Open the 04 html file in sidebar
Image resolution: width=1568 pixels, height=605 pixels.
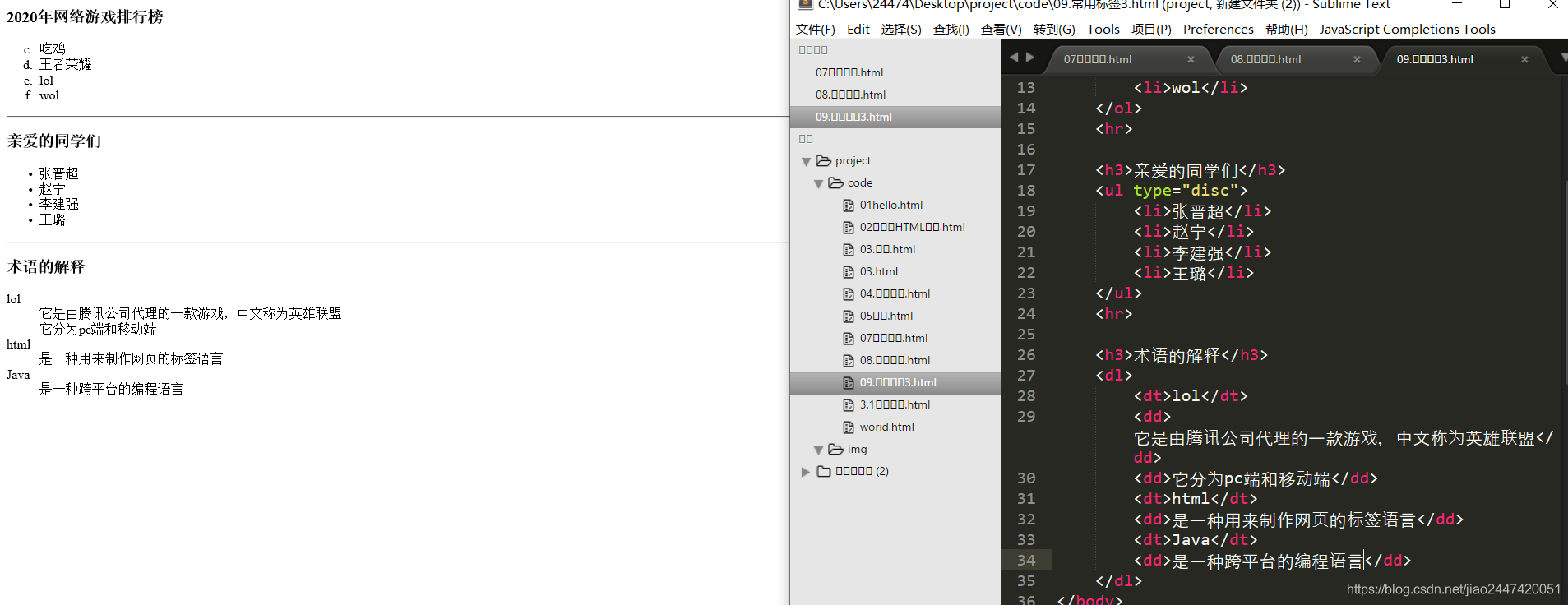pyautogui.click(x=895, y=293)
